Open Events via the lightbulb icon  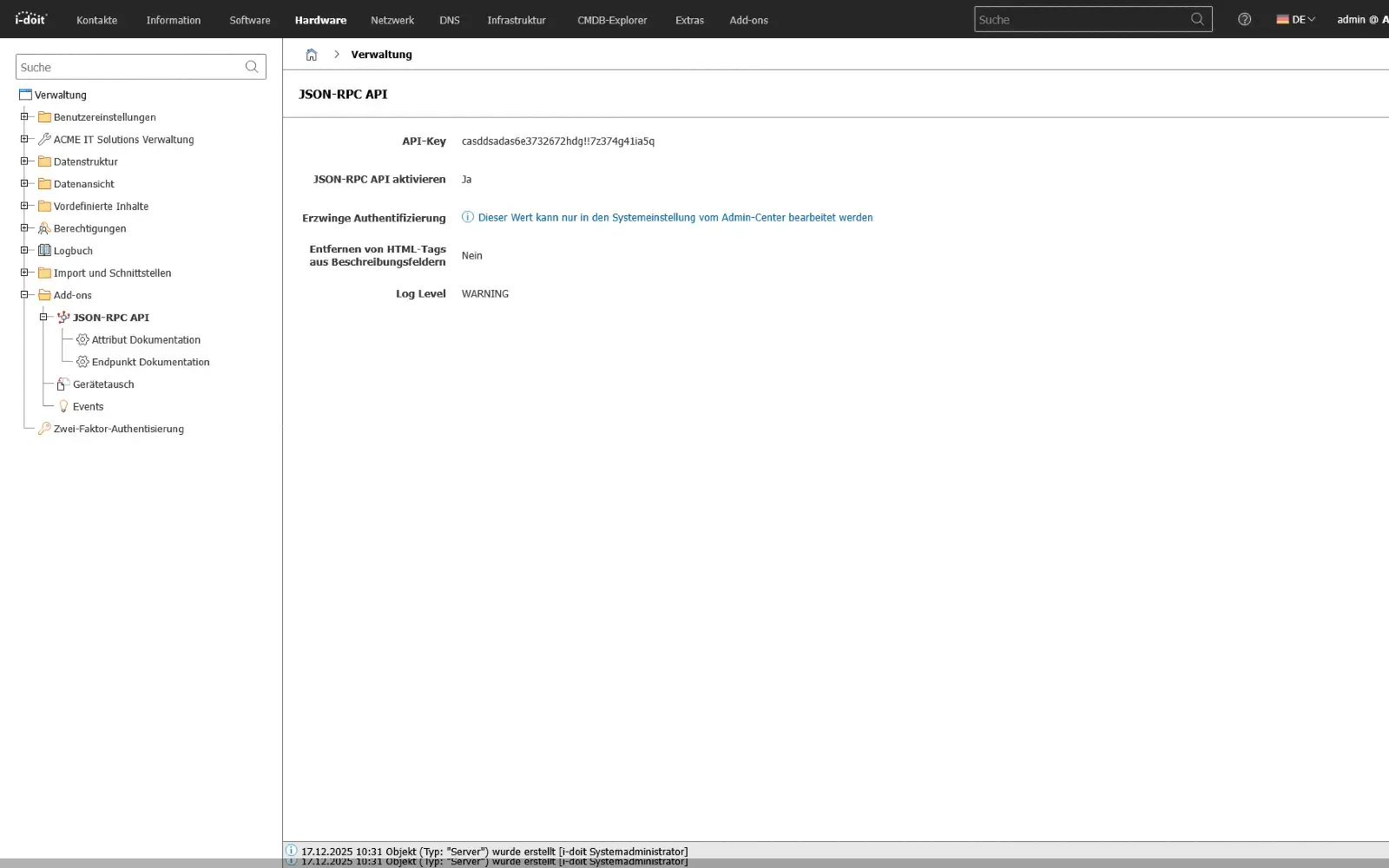tap(63, 406)
